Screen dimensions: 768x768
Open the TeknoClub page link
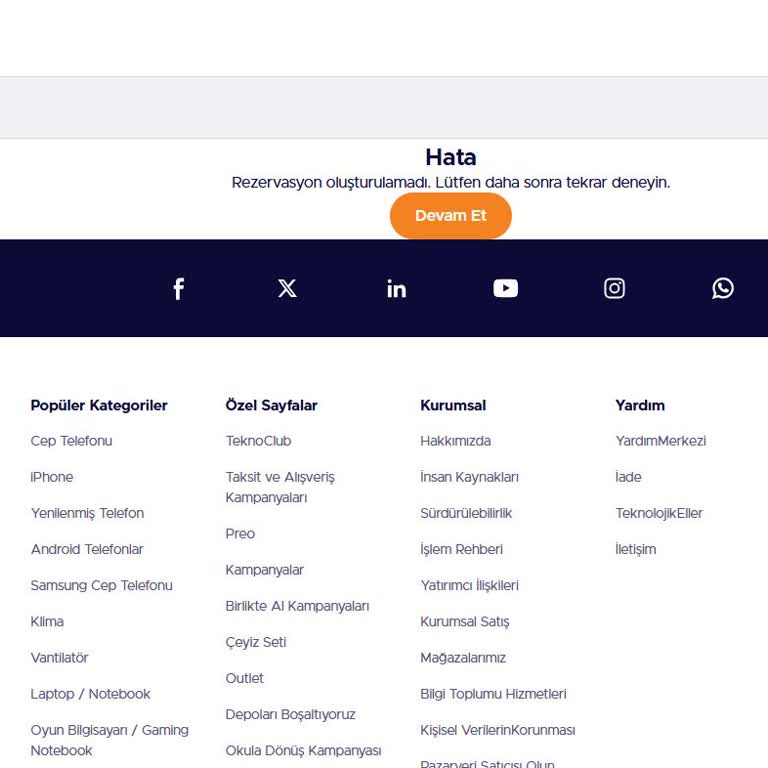(258, 441)
